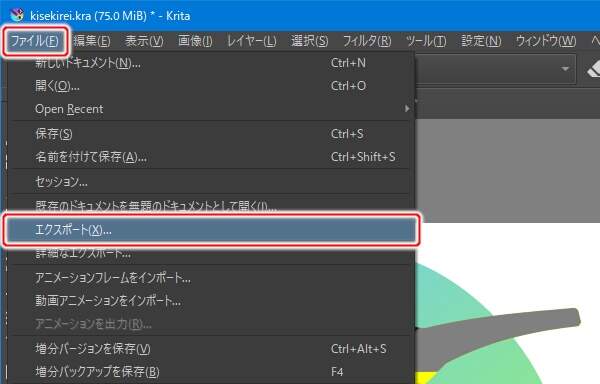Open the 編集(E) menu
The height and width of the screenshot is (384, 600).
(92, 41)
